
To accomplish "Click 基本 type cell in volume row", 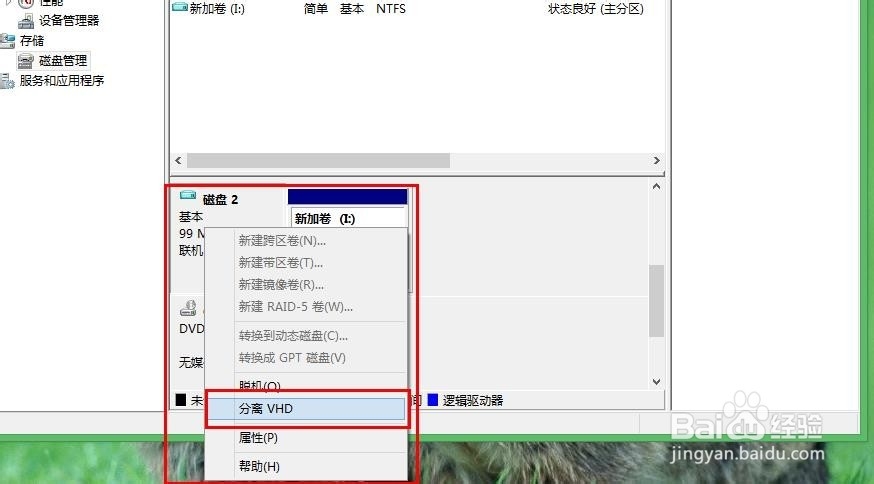I will [x=352, y=9].
